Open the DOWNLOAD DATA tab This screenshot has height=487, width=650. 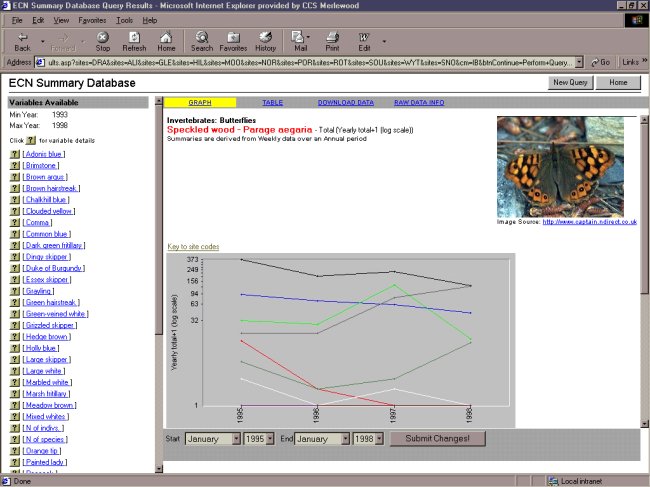point(345,102)
